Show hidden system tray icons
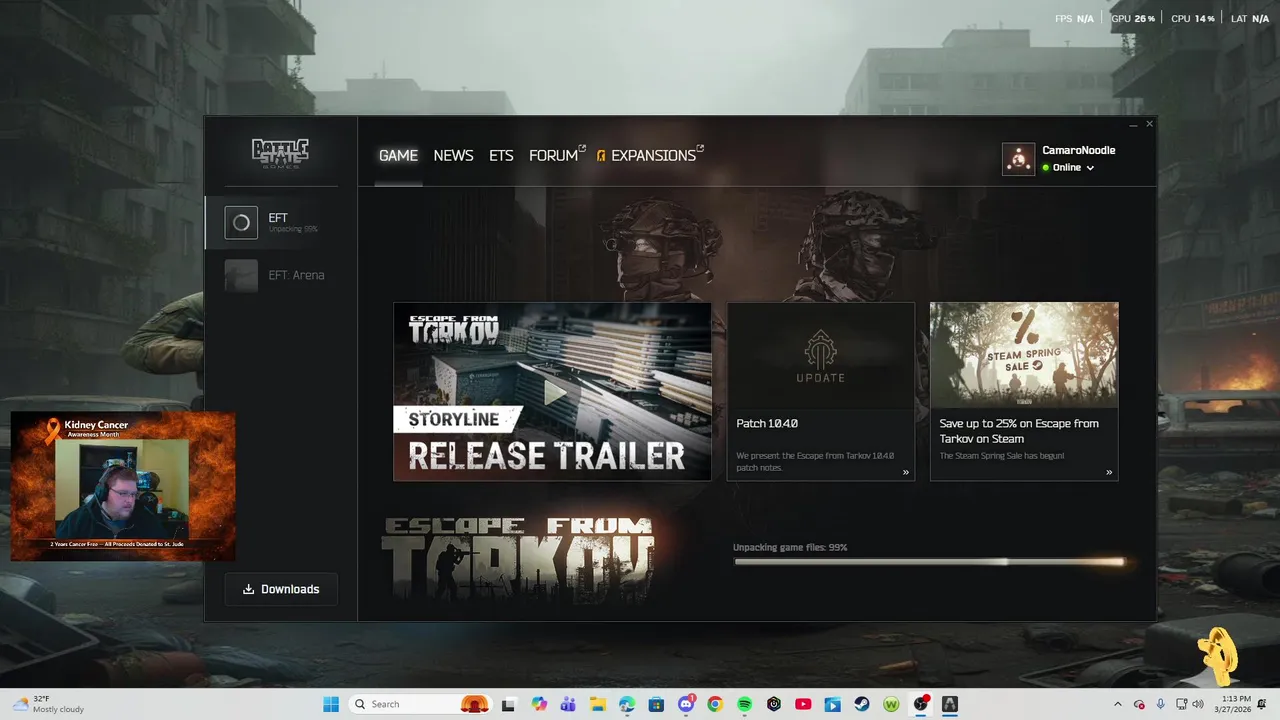Viewport: 1280px width, 720px height. pyautogui.click(x=1118, y=704)
